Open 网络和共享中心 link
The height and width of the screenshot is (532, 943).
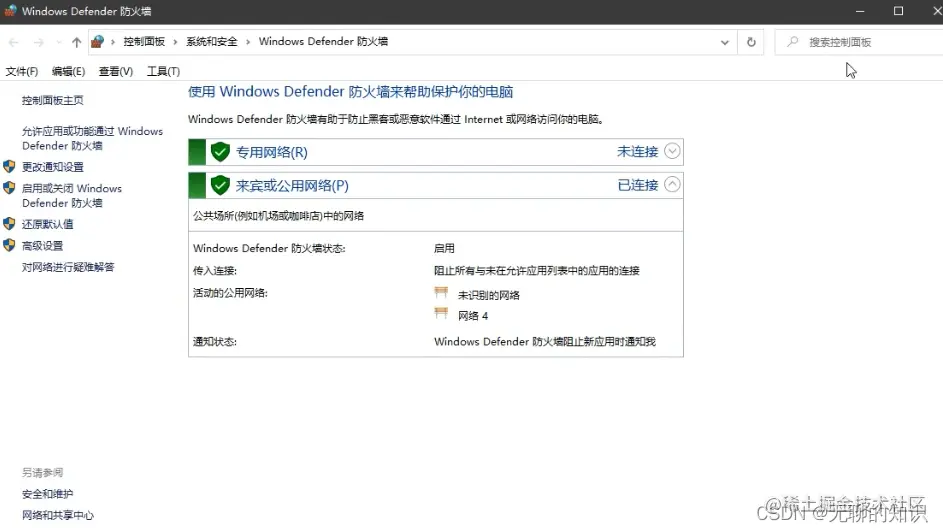pos(58,515)
